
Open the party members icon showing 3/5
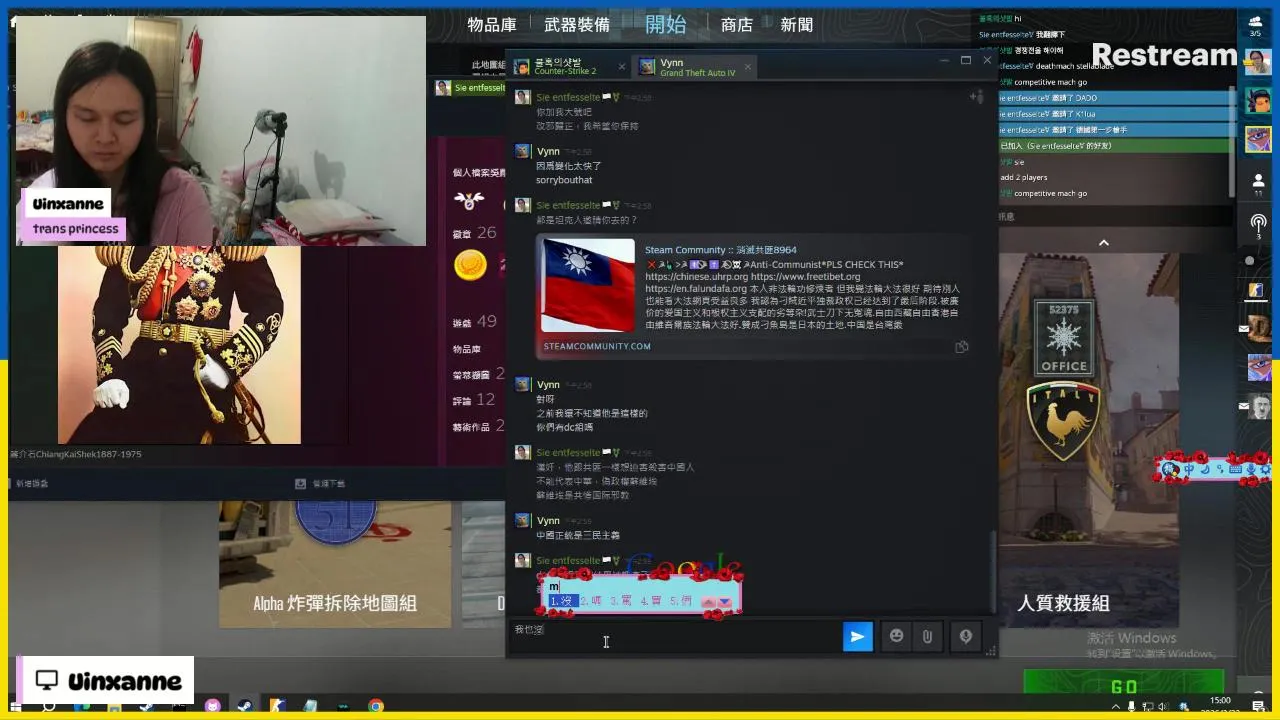(x=1255, y=25)
